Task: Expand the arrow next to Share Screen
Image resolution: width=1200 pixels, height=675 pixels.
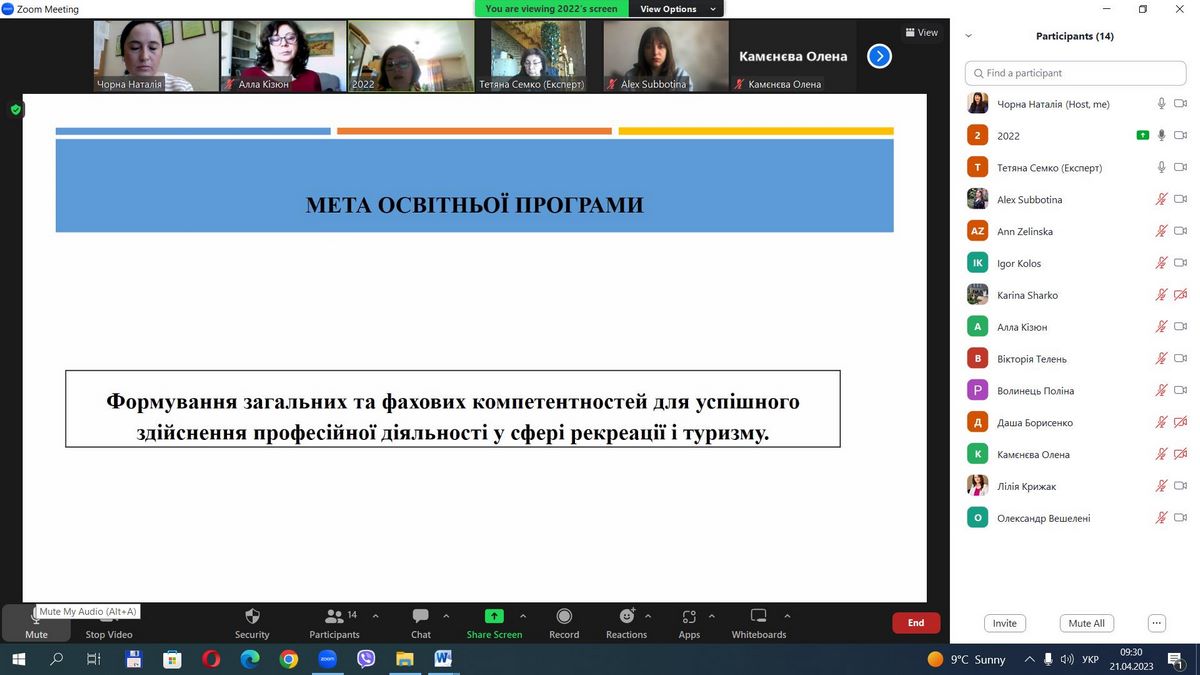Action: click(523, 616)
